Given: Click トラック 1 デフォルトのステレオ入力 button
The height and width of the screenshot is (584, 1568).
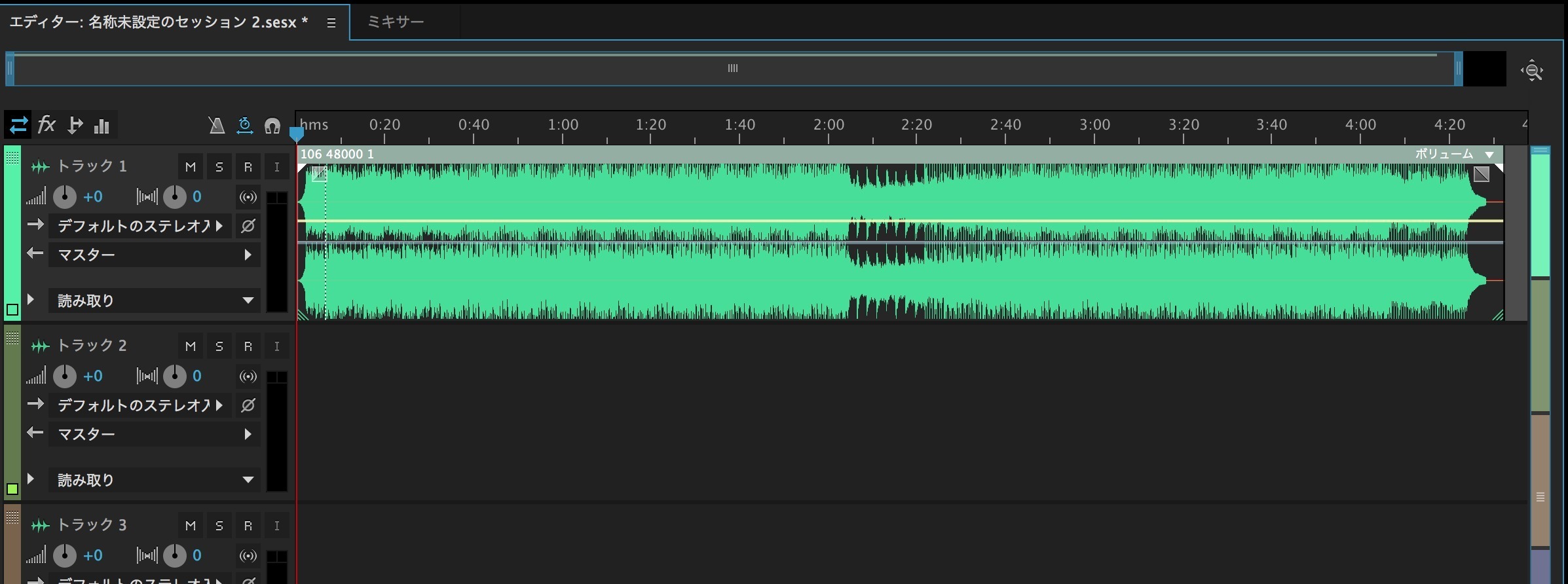Looking at the screenshot, I should tap(140, 226).
